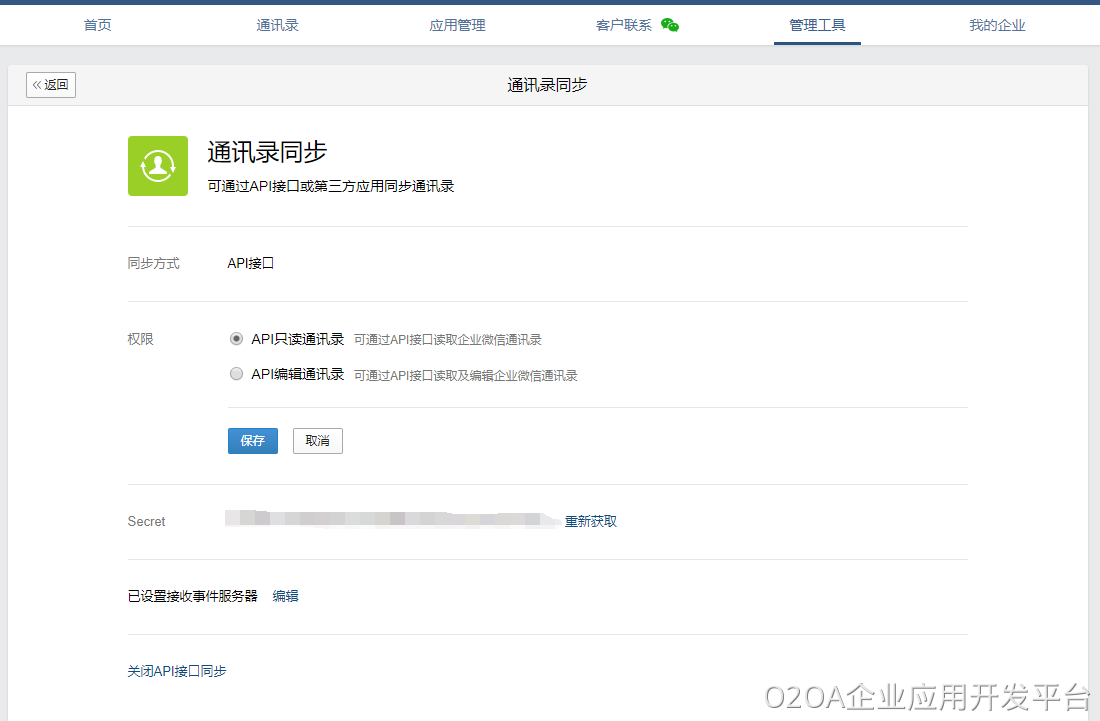The width and height of the screenshot is (1100, 721).
Task: Select the API编辑通讯录 radio button
Action: click(x=236, y=374)
